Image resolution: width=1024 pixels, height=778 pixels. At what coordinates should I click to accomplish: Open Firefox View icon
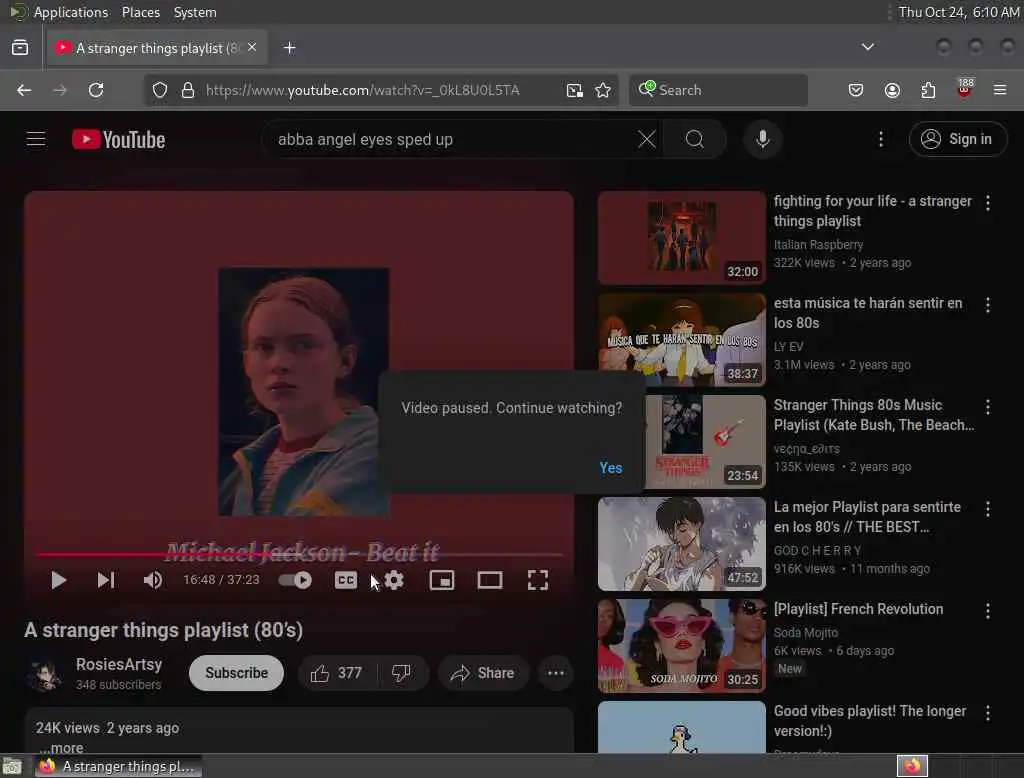pyautogui.click(x=20, y=48)
